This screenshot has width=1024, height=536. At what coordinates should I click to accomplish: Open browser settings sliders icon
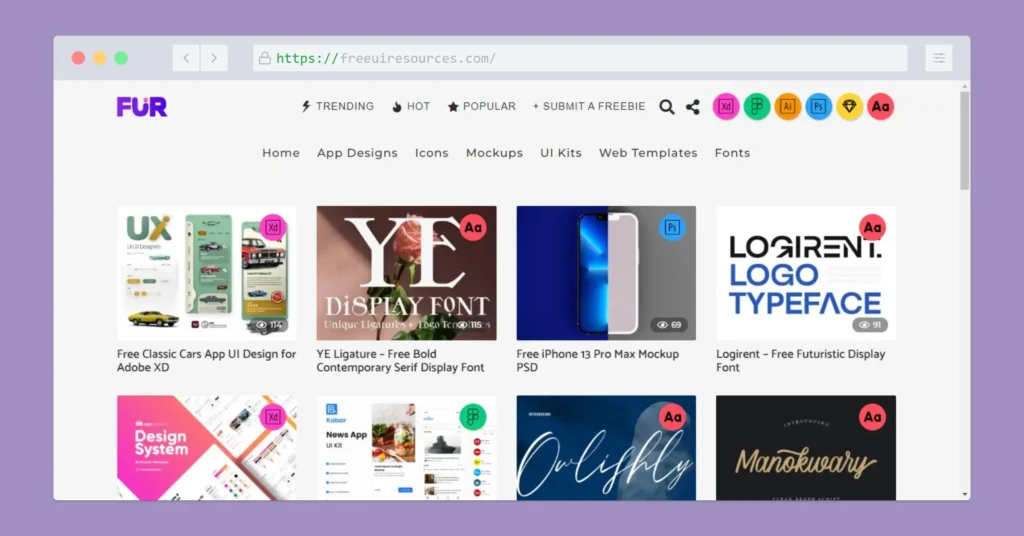tap(938, 58)
